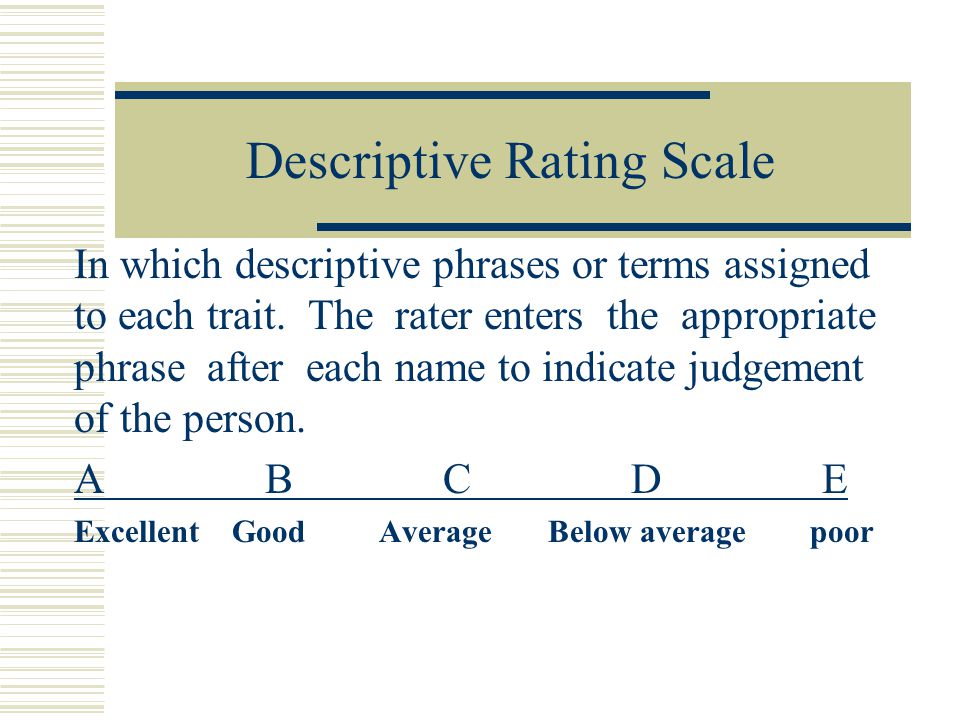Select the letter E on the scale
This screenshot has height=720, width=960.
pos(834,479)
